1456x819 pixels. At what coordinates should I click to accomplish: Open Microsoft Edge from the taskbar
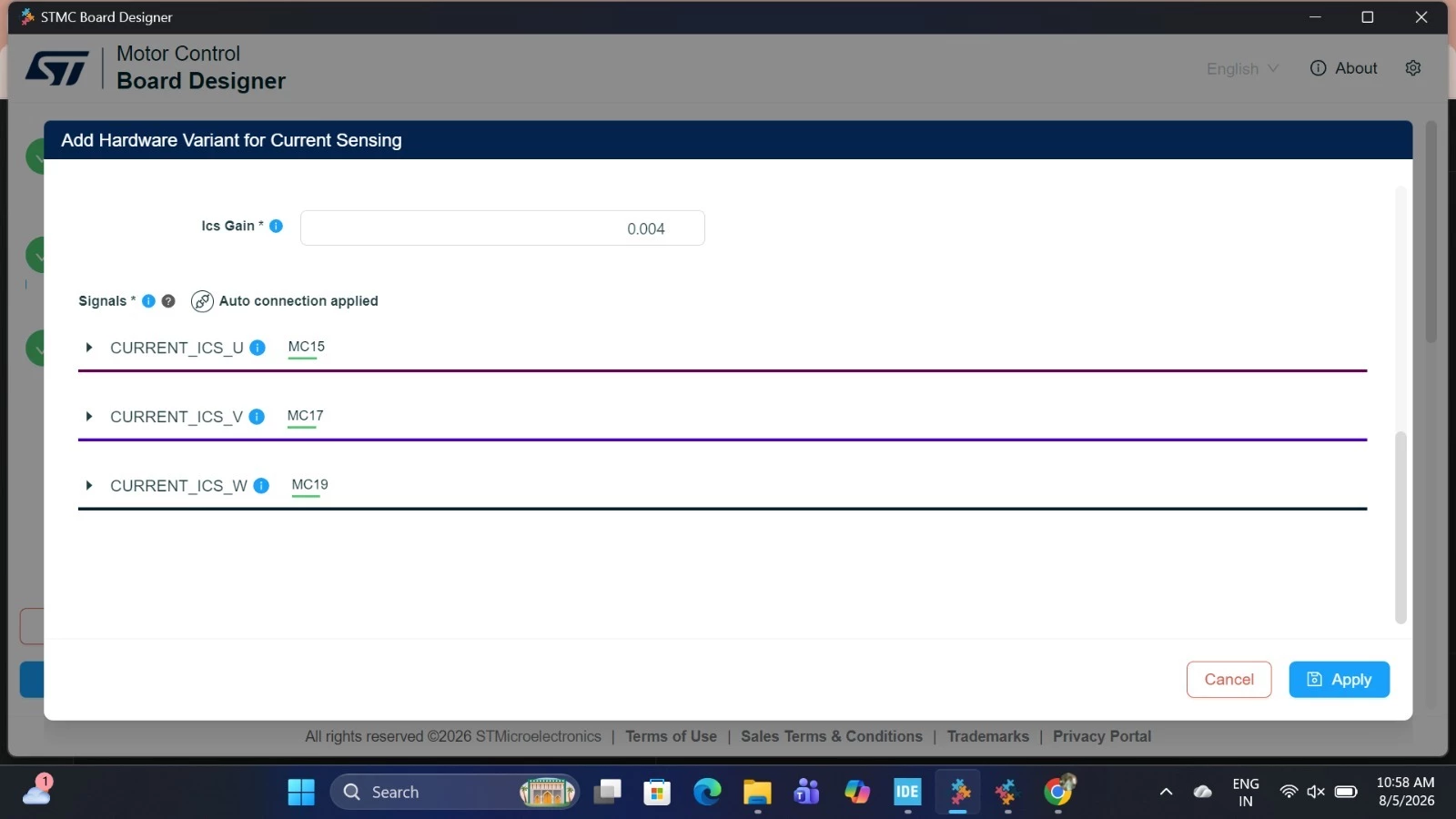point(707,793)
